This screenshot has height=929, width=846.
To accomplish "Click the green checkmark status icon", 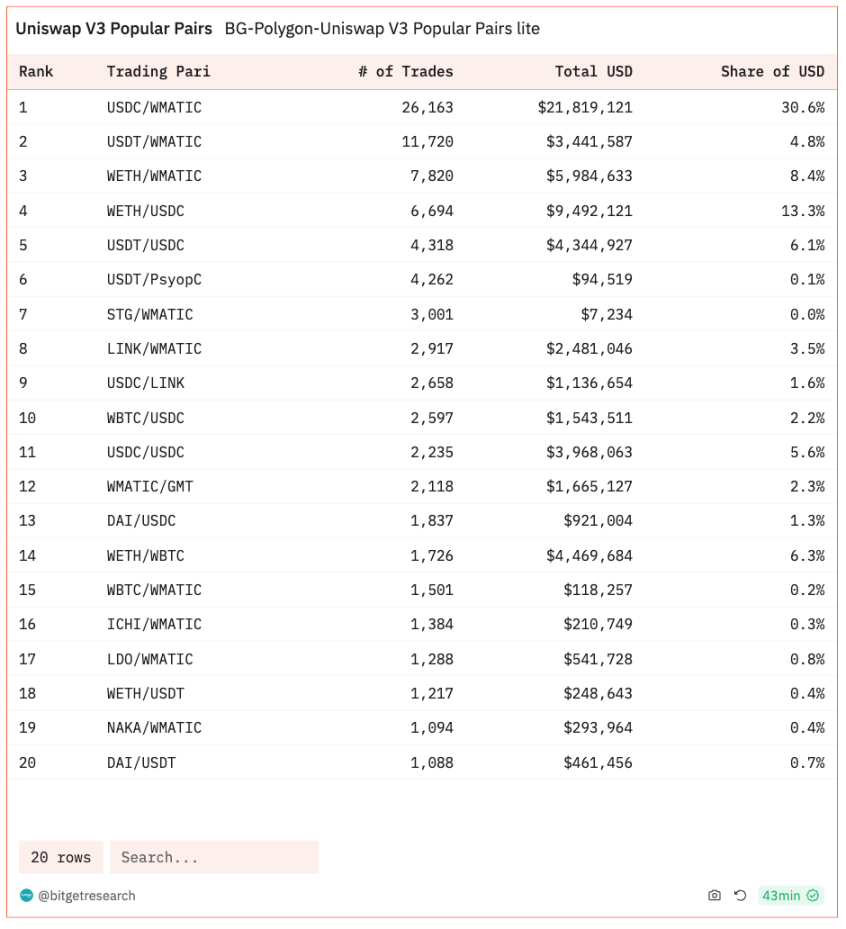I will [x=813, y=895].
